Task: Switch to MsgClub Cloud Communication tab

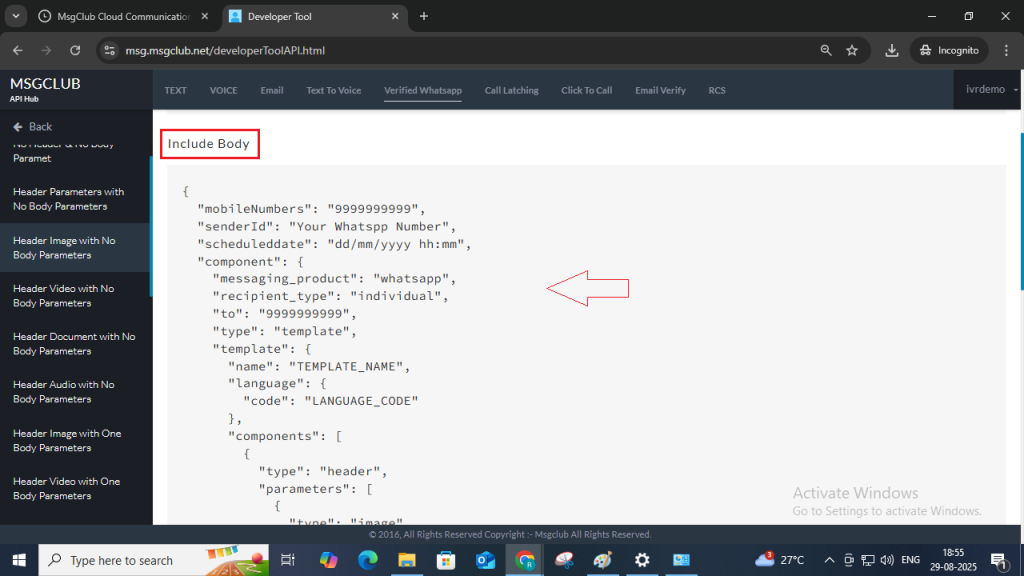Action: (x=123, y=16)
